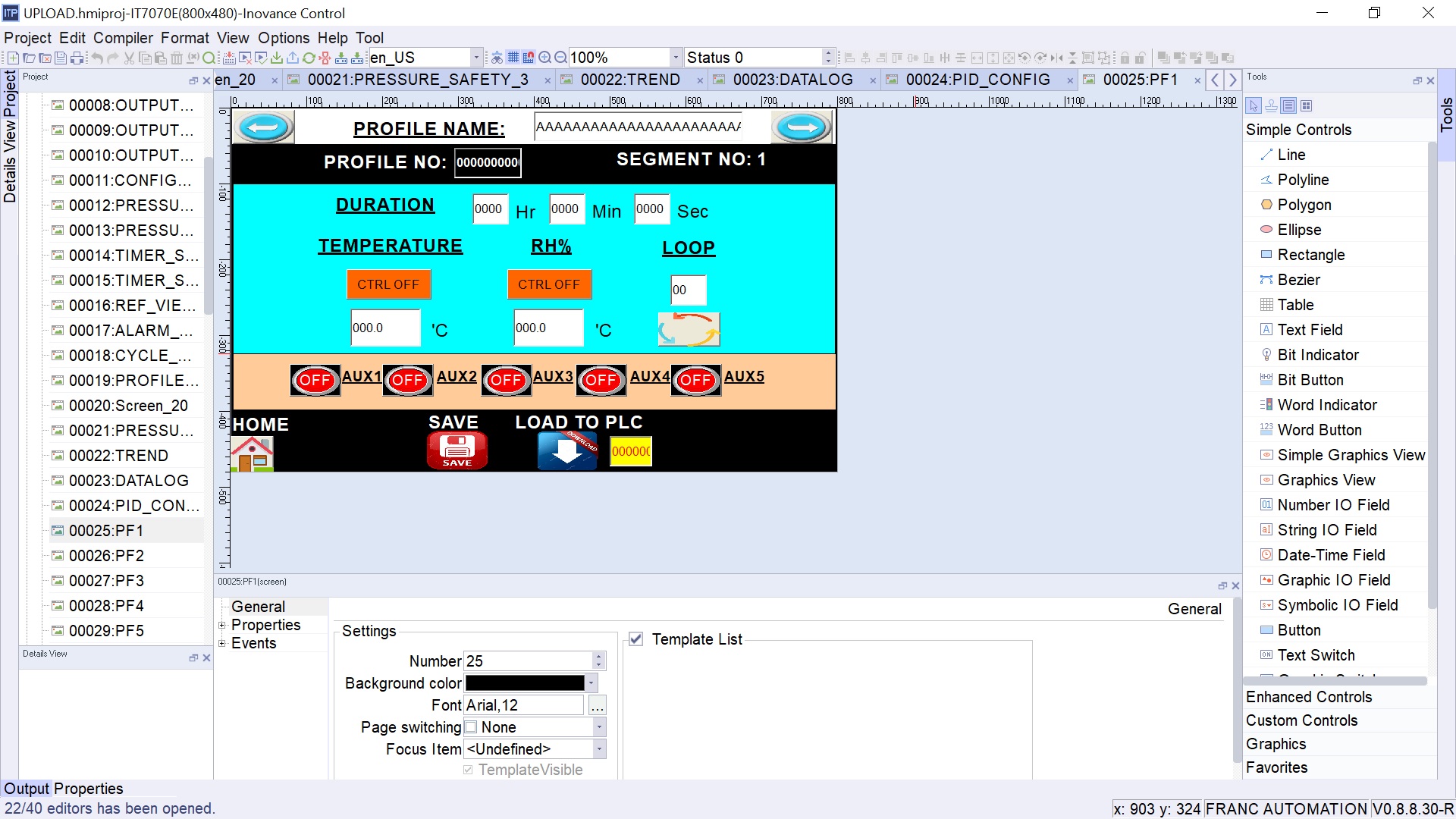The image size is (1456, 819).
Task: Open the Focus Item dropdown
Action: (599, 749)
